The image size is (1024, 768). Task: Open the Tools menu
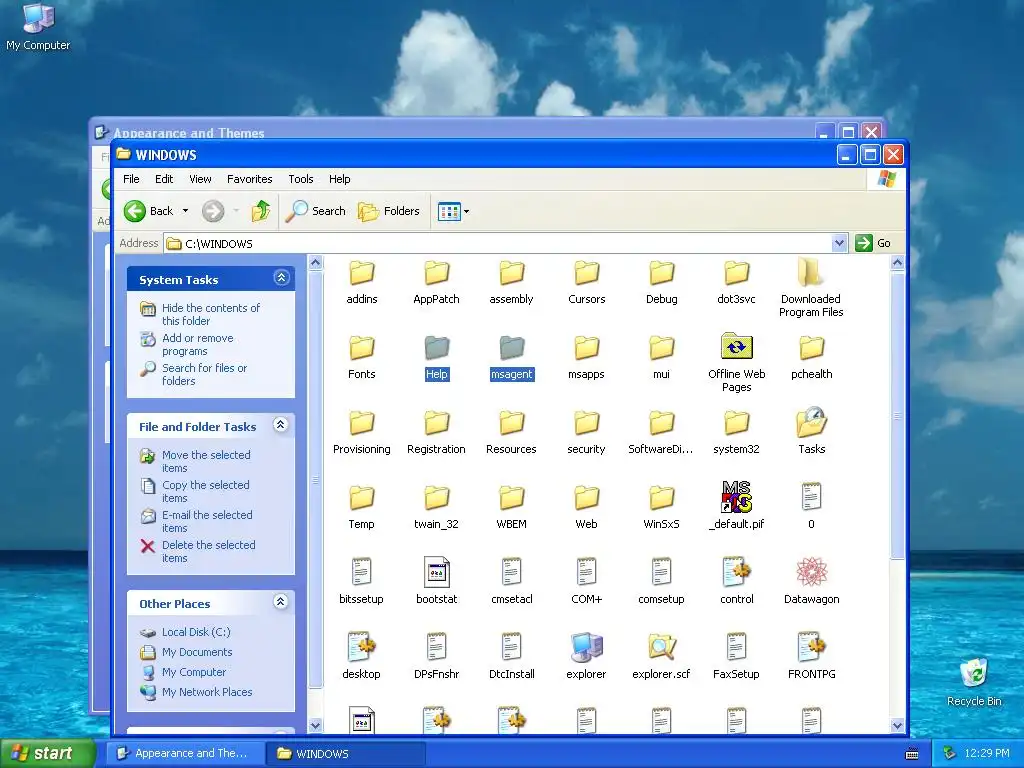tap(301, 179)
